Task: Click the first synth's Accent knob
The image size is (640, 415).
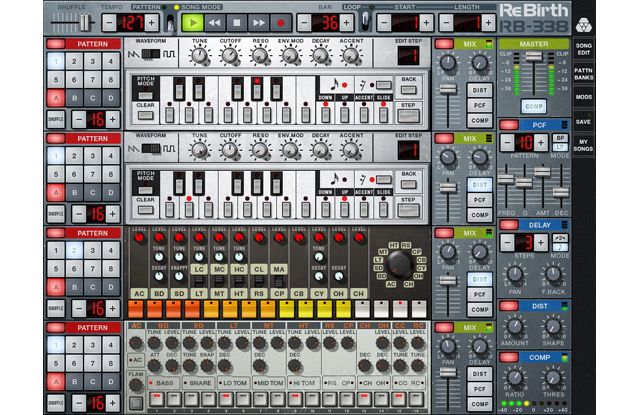Action: [351, 55]
